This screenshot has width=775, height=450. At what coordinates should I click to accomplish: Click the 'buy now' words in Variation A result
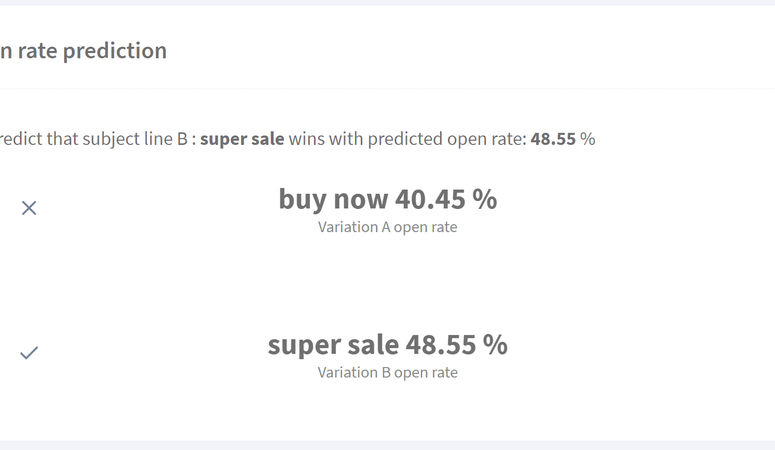pos(334,199)
